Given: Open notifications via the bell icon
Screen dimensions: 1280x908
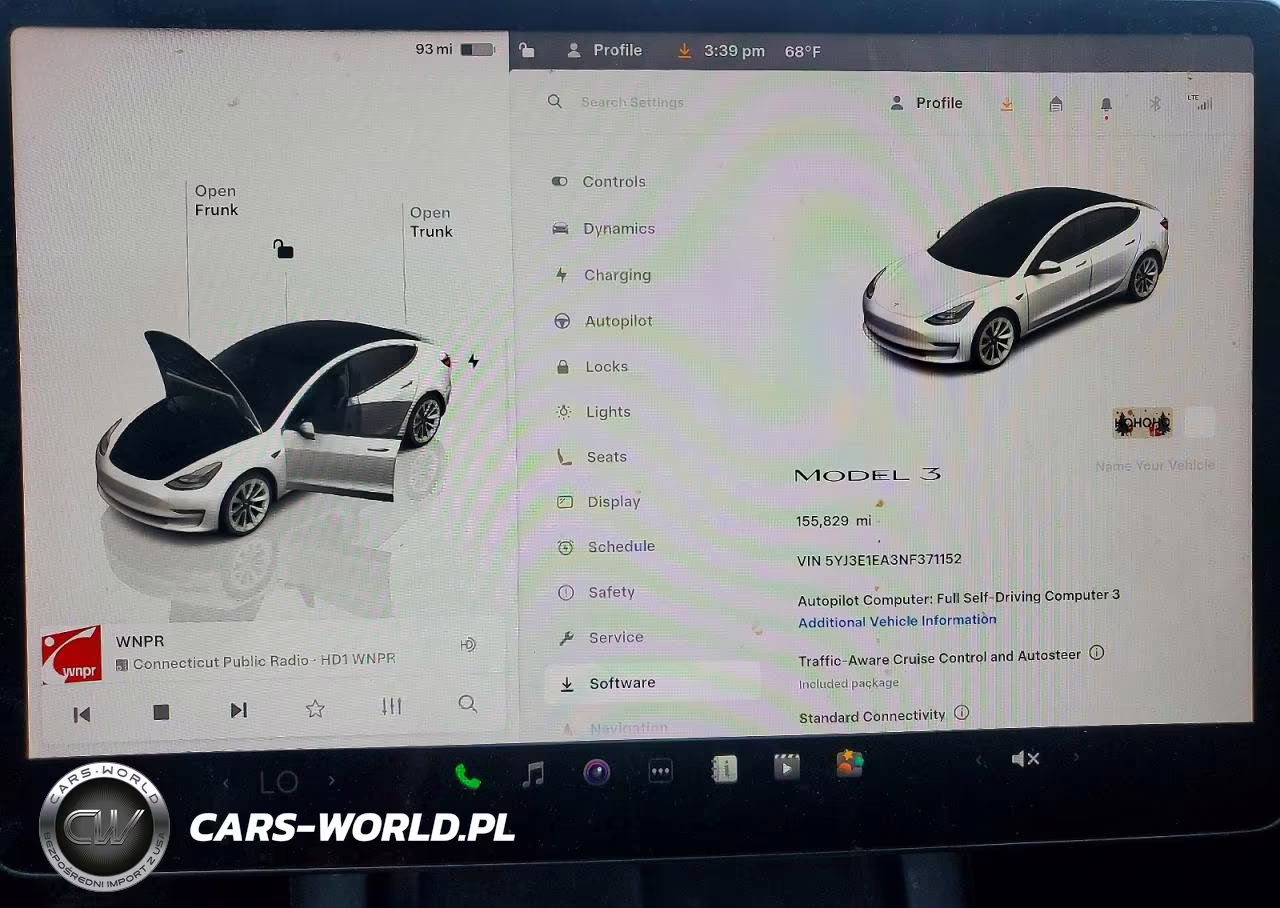Looking at the screenshot, I should tap(1106, 106).
